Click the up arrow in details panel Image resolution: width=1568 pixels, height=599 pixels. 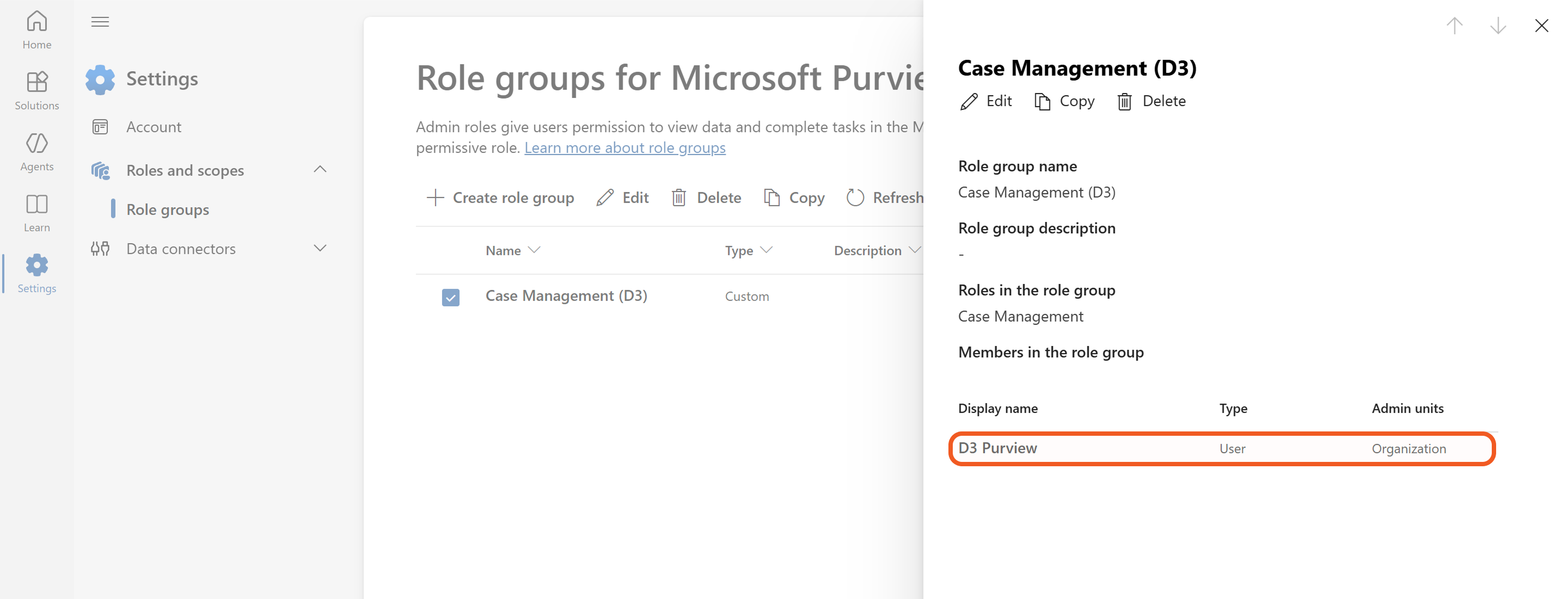pos(1454,26)
